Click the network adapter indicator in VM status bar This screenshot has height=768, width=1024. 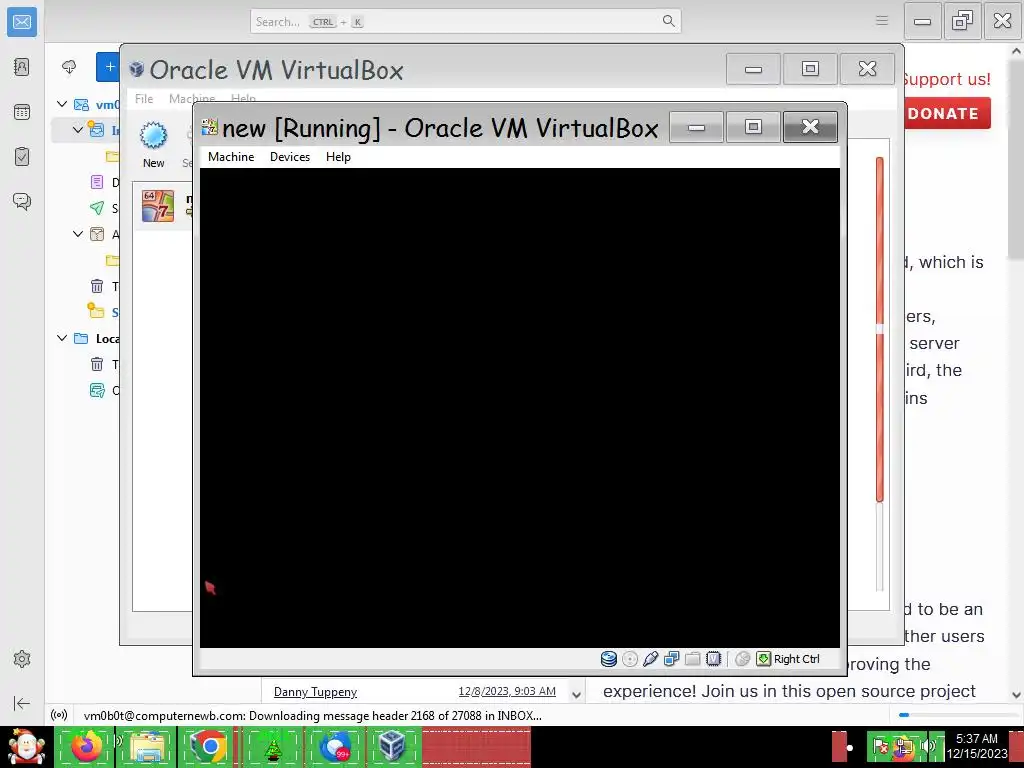[671, 659]
